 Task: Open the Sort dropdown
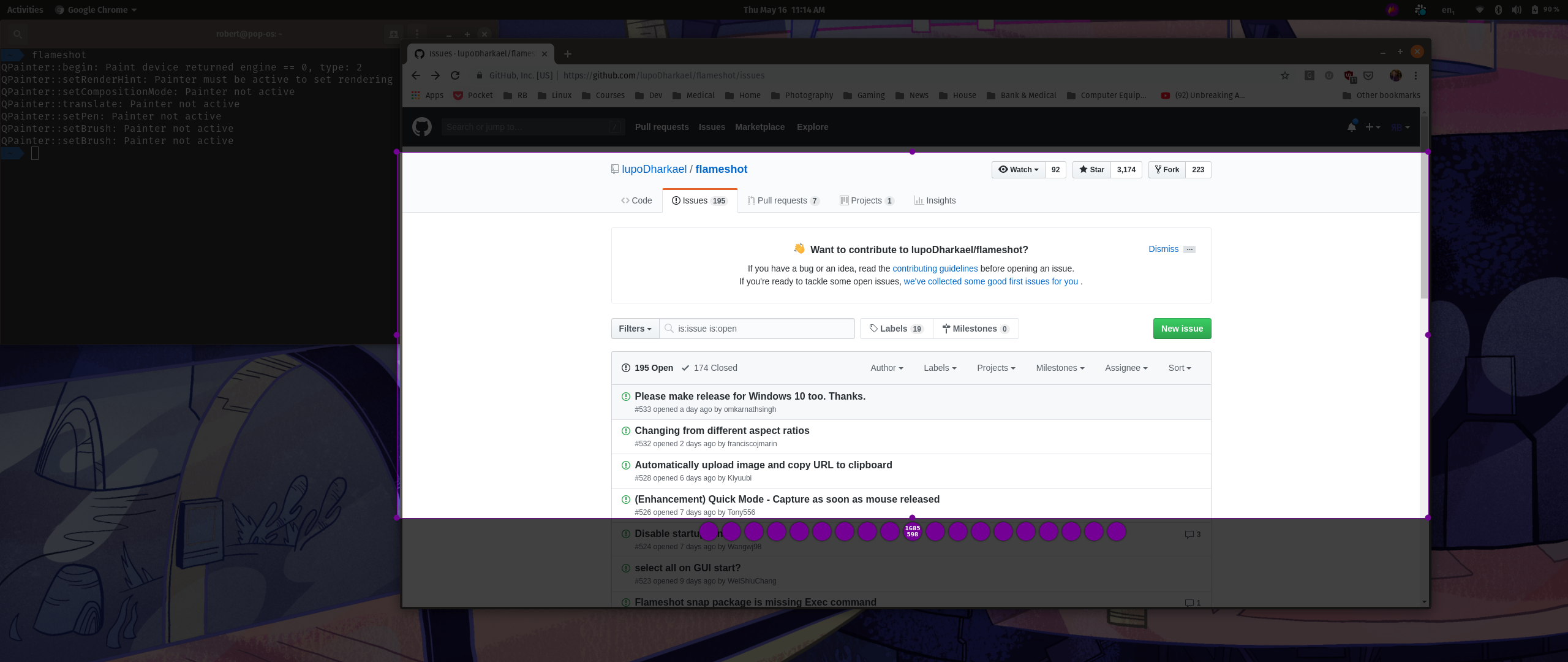(x=1180, y=368)
